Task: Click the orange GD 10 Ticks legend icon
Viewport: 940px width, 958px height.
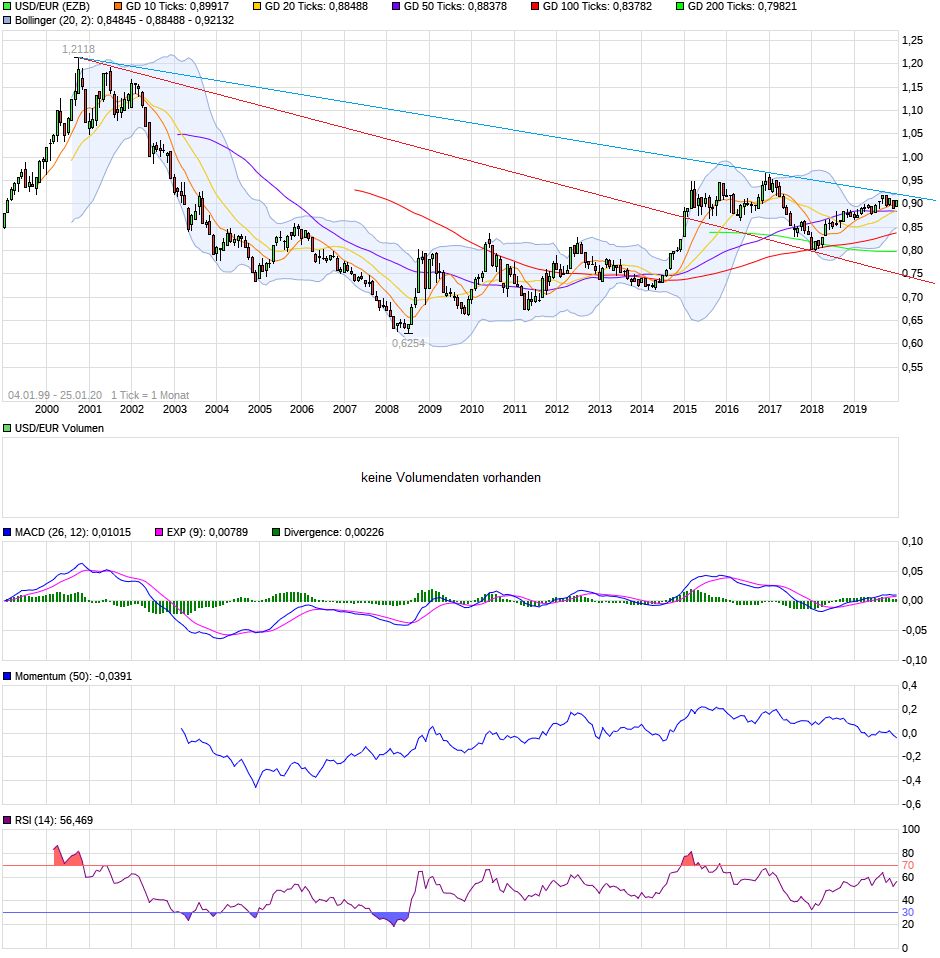Action: tap(118, 8)
